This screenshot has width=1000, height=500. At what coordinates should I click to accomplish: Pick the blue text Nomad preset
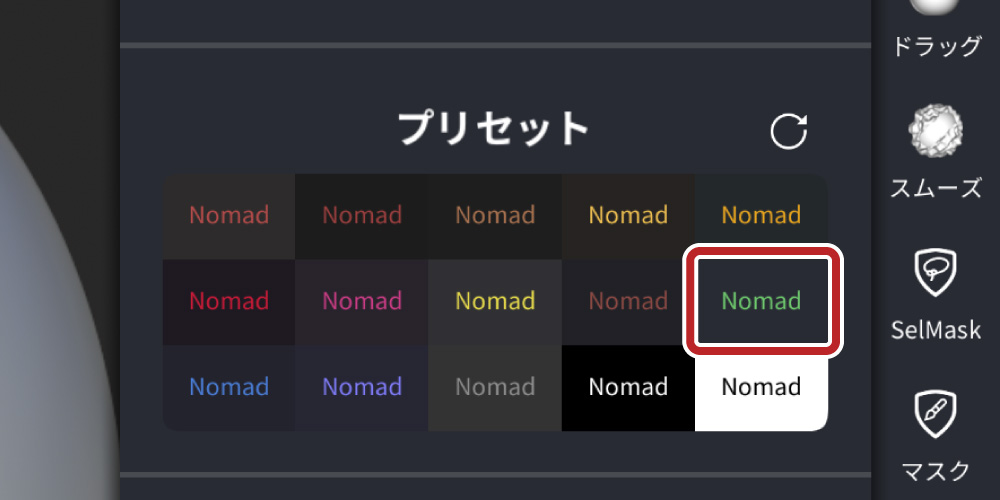pos(229,387)
